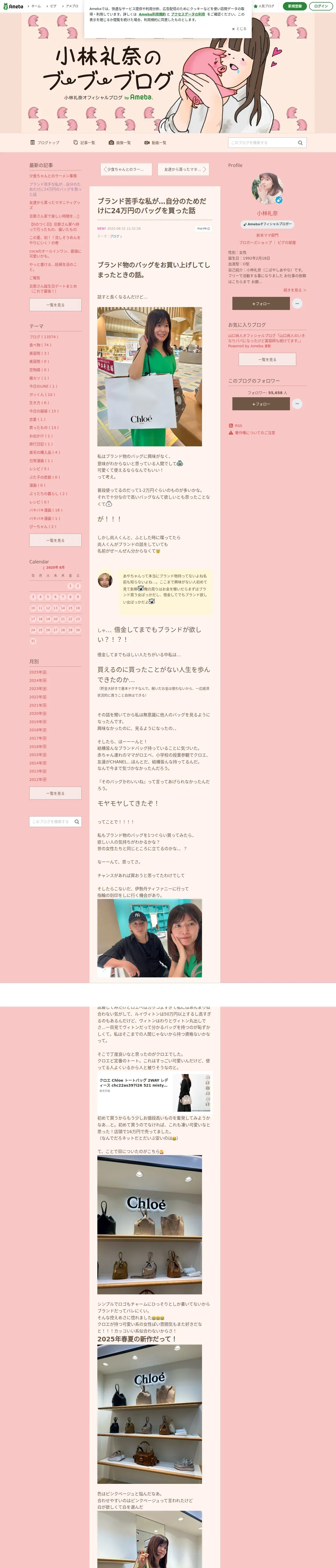336x1568 pixels.
Task: Open 人気ブログ with the star icon
Action: [264, 6]
